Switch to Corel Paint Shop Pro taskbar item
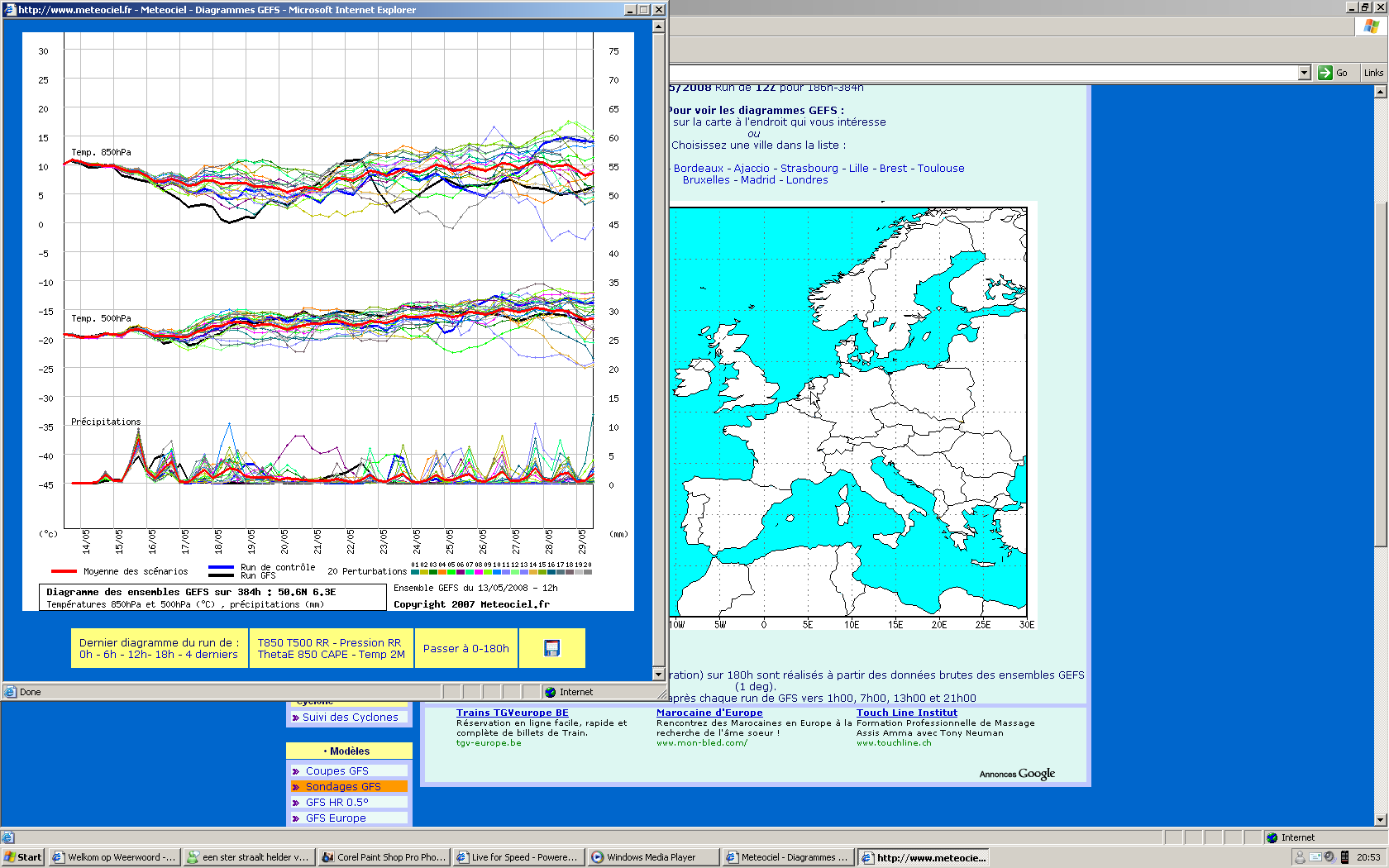The height and width of the screenshot is (868, 1389). [384, 857]
